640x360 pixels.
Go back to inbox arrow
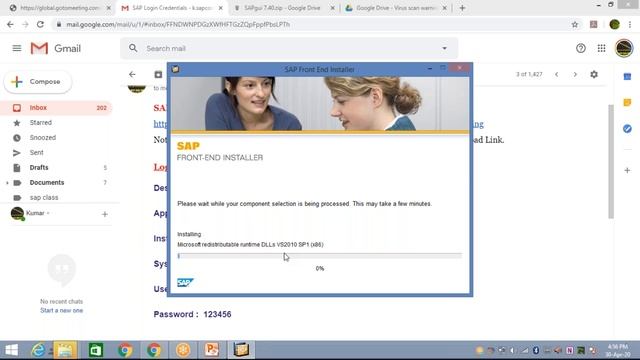click(x=132, y=74)
